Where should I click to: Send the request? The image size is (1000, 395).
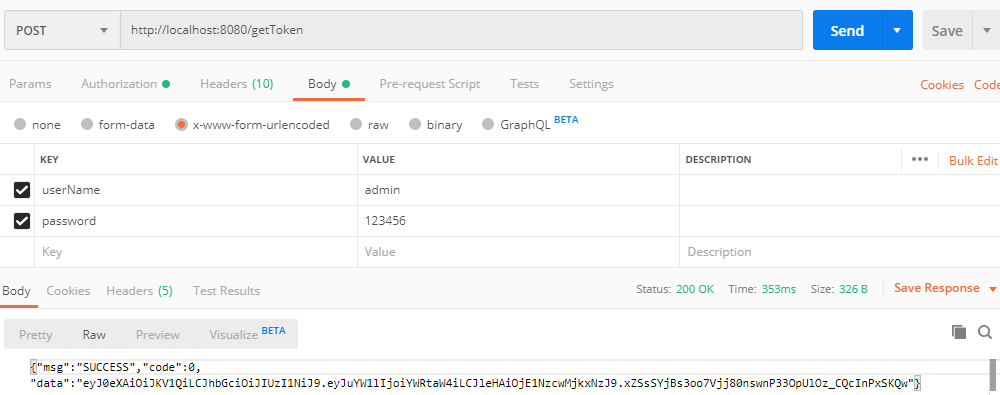(848, 30)
